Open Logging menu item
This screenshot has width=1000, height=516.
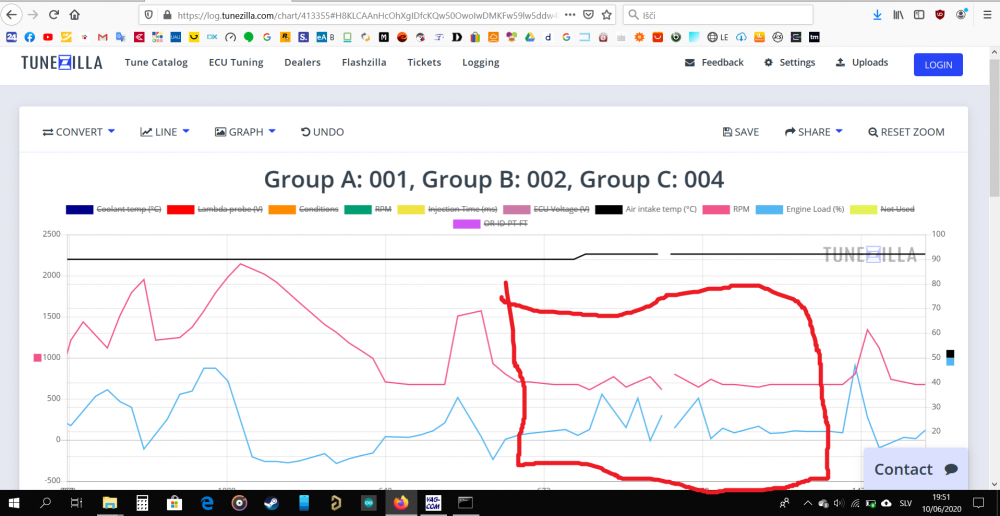pyautogui.click(x=481, y=63)
